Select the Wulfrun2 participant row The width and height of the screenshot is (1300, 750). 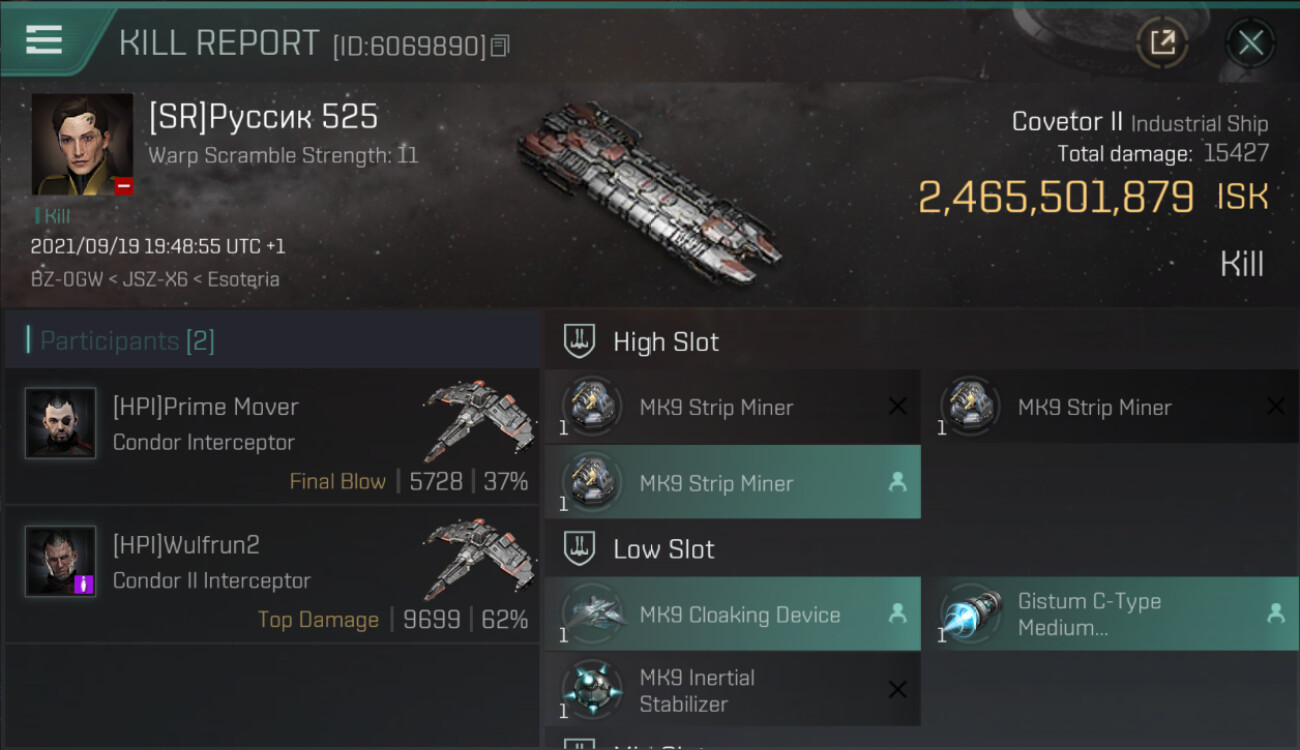point(272,574)
